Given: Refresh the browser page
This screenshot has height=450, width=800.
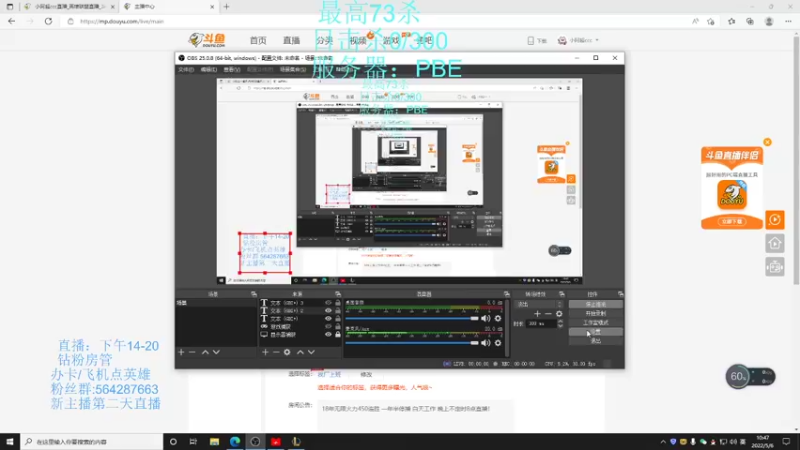Looking at the screenshot, I should click(48, 21).
